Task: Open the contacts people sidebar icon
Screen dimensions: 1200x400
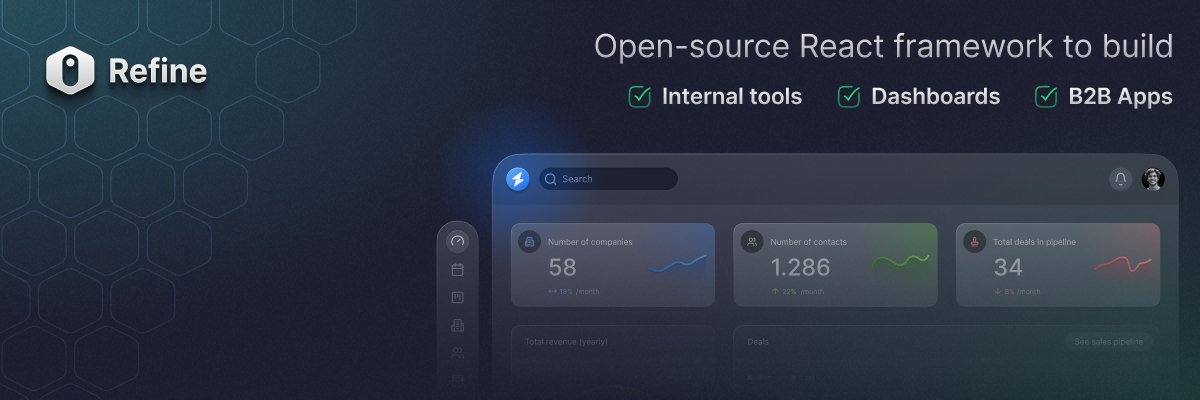Action: (x=458, y=353)
